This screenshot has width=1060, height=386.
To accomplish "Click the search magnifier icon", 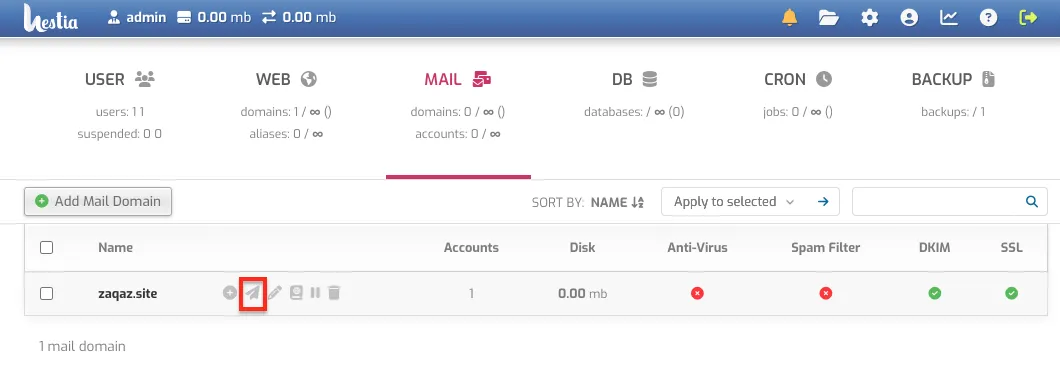I will (1032, 201).
